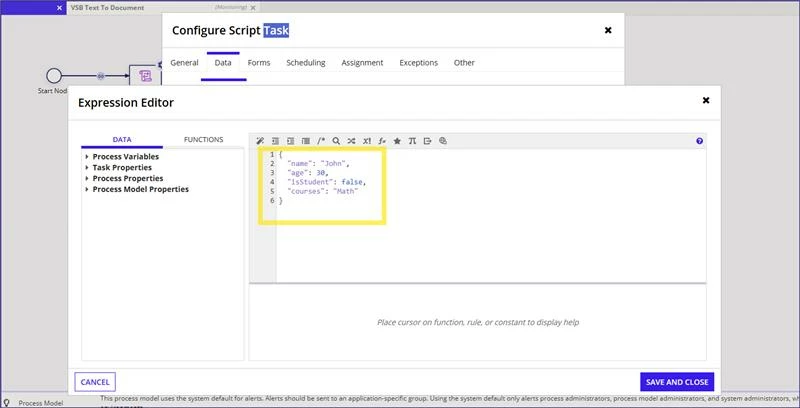The height and width of the screenshot is (408, 800).
Task: Expand Process Properties tree node
Action: 87,178
